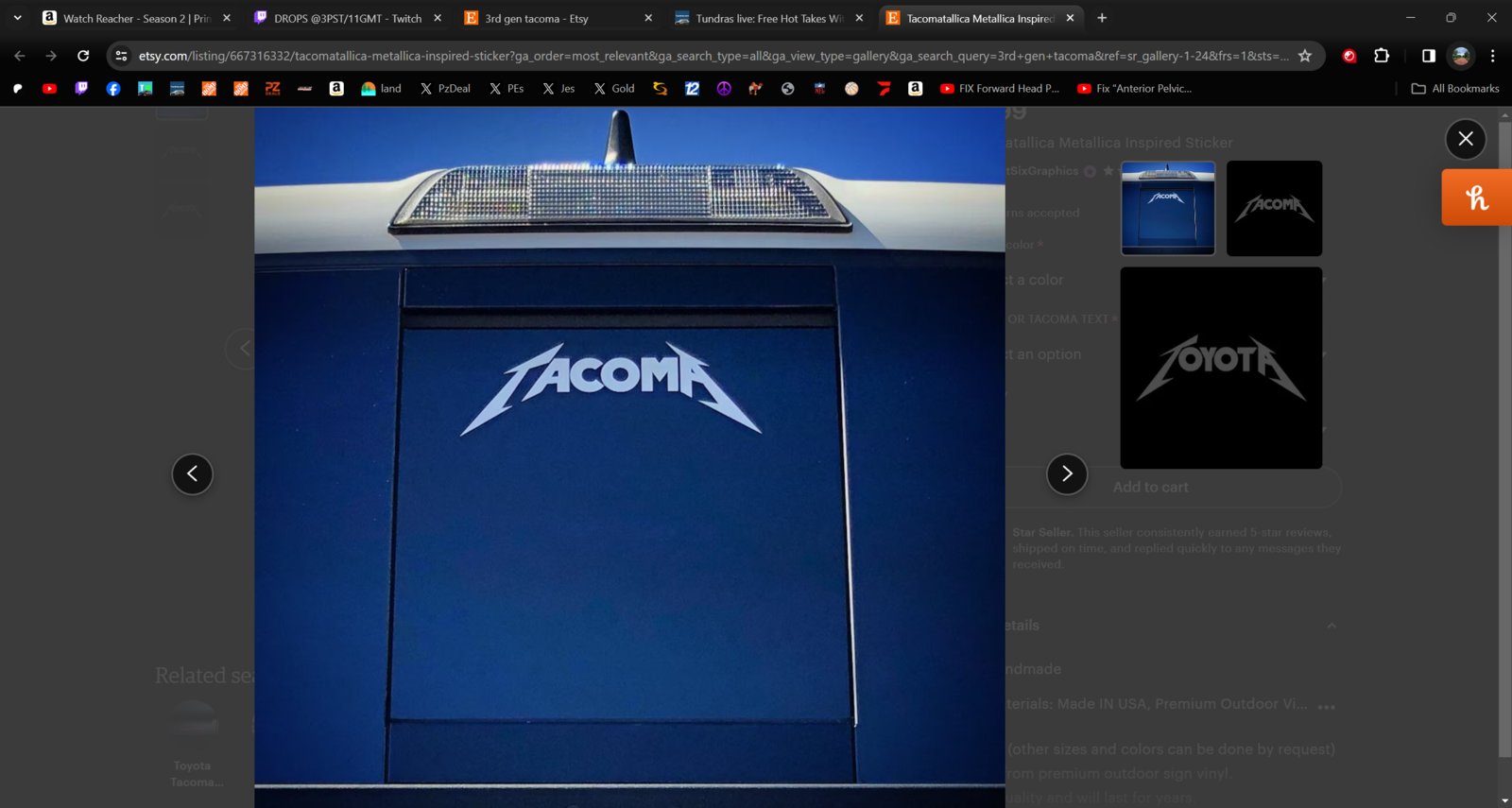Toggle the browser side panel
The height and width of the screenshot is (808, 1512).
tap(1429, 56)
